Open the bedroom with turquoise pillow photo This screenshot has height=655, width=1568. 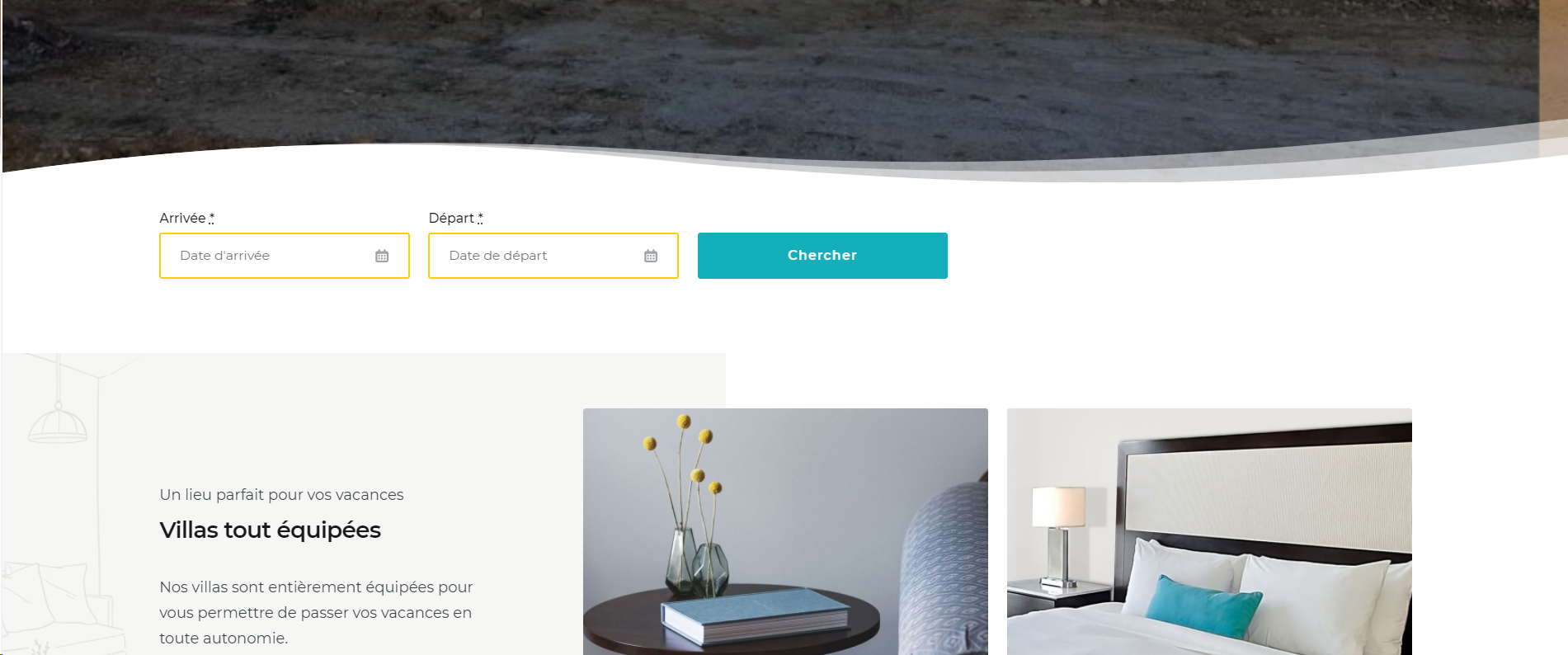pos(1209,531)
